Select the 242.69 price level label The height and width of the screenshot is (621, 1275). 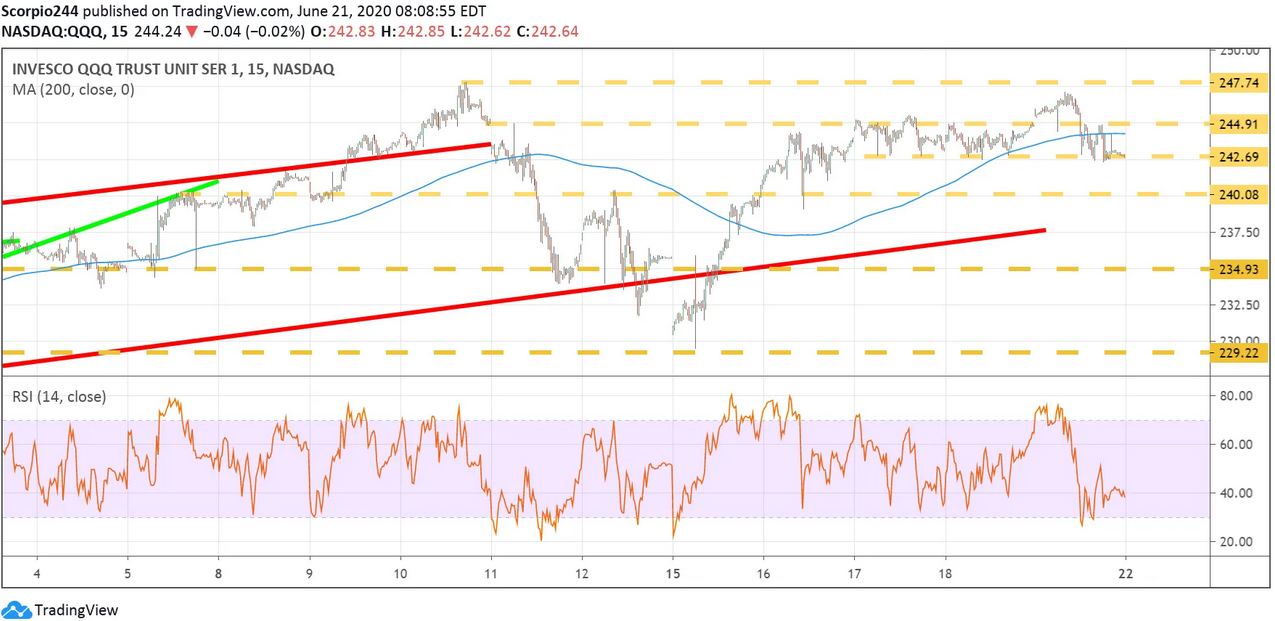[x=1239, y=157]
